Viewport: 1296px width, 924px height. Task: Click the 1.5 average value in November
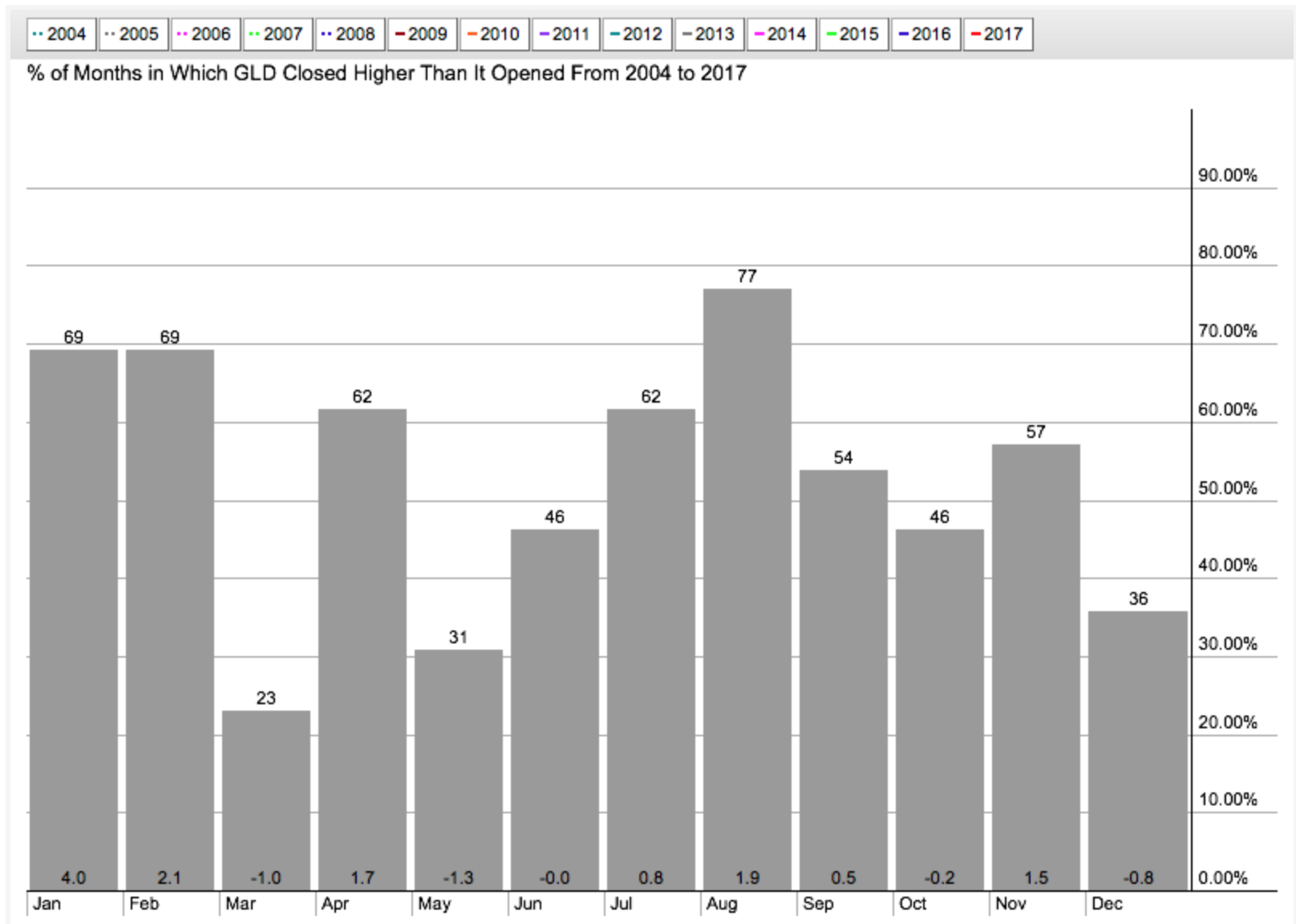[x=1036, y=878]
